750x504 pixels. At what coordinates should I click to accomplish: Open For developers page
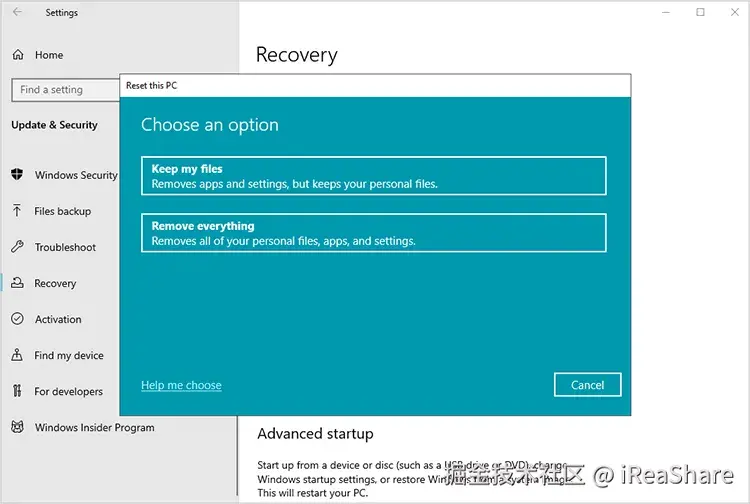[x=68, y=391]
